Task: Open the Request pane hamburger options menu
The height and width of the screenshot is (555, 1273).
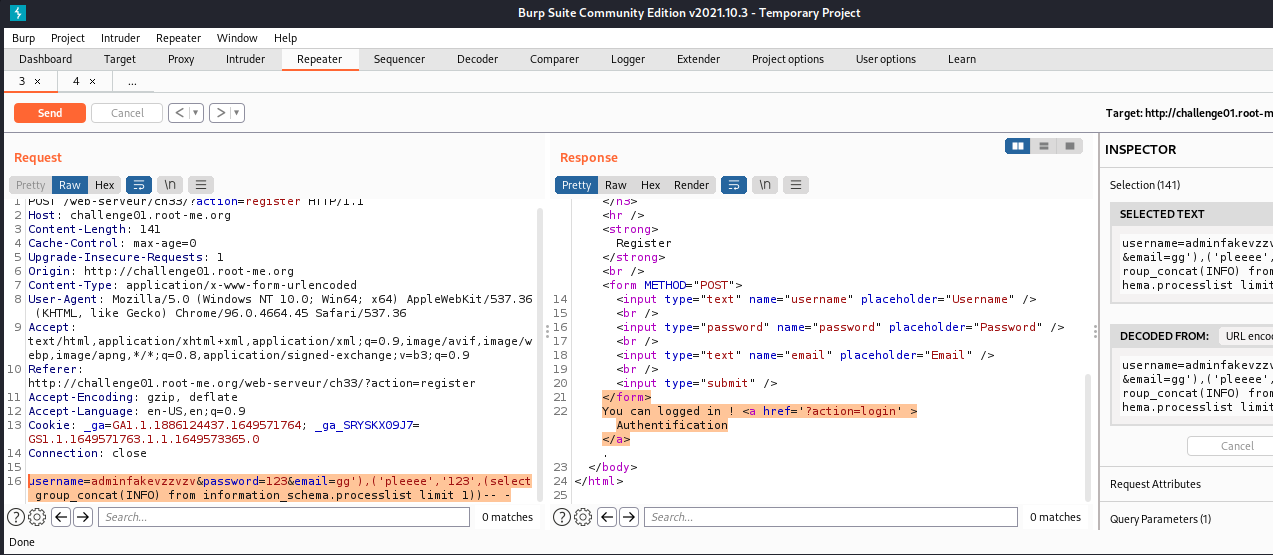Action: coord(201,185)
